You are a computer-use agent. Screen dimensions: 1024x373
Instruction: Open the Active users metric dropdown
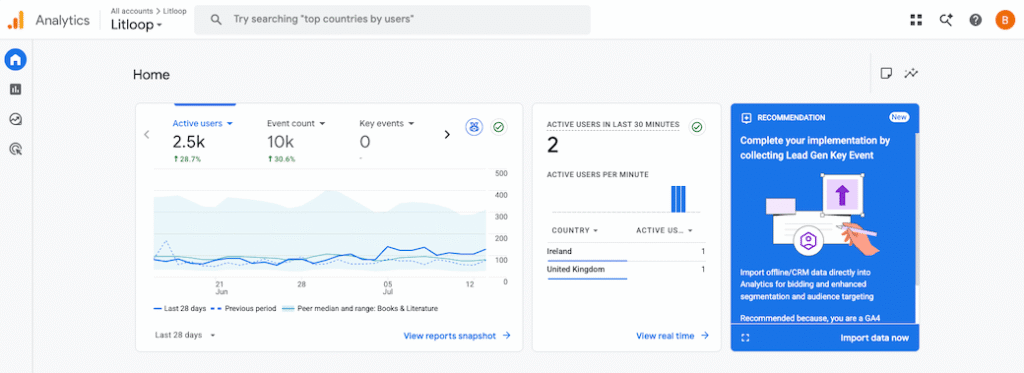[203, 123]
